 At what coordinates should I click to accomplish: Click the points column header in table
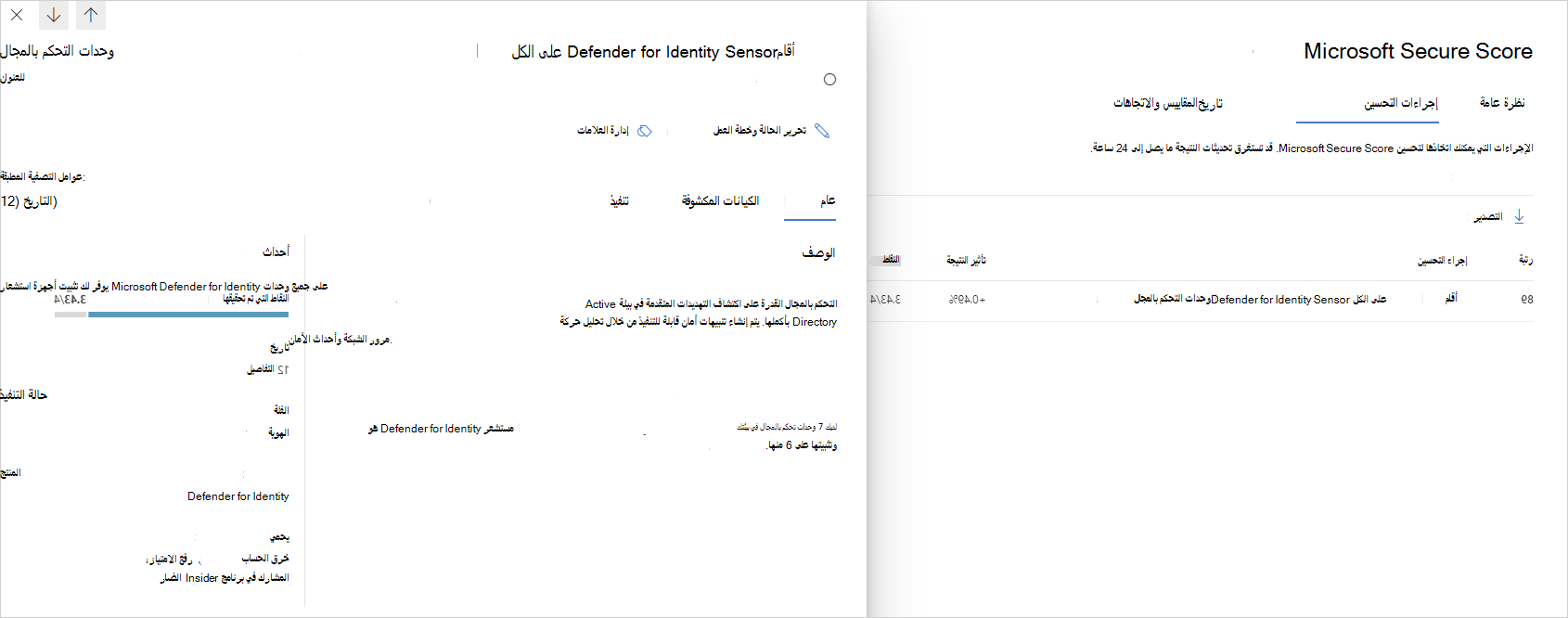pos(891,260)
